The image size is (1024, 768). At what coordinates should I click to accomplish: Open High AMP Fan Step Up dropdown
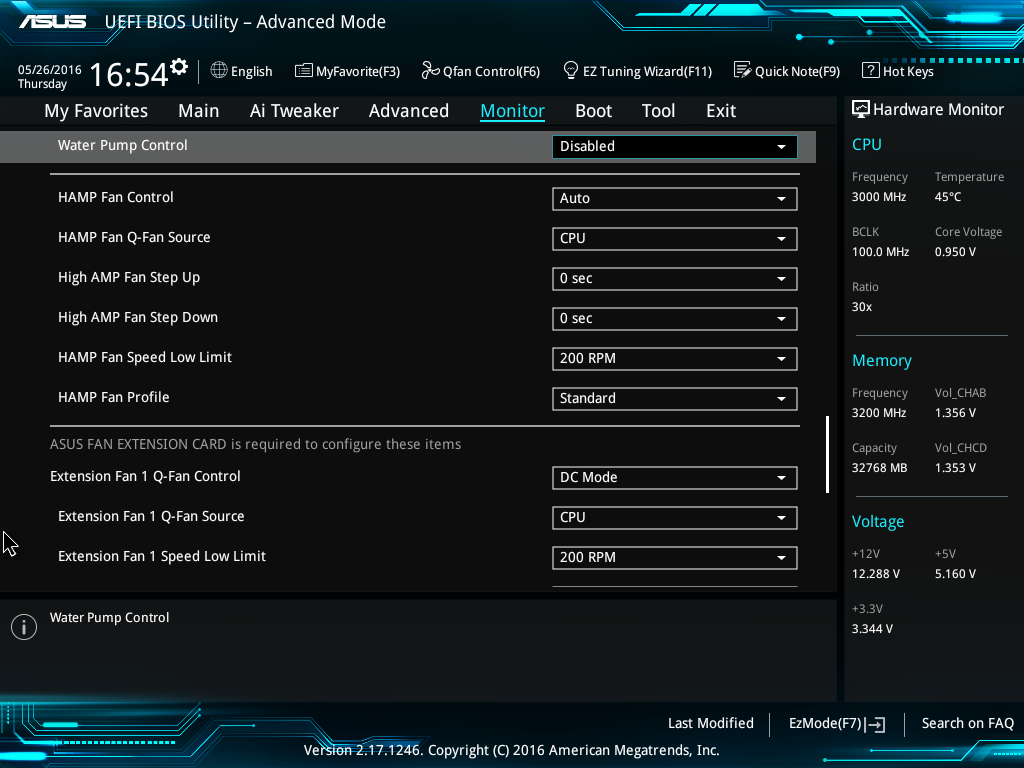point(675,279)
